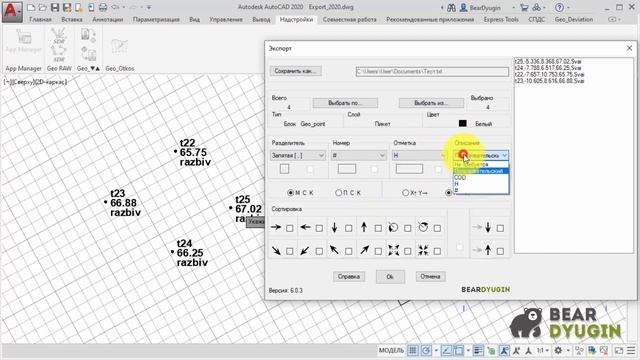Select the X↑ Y→ axis order radio
Screen dimensions: 640x360
(405, 193)
